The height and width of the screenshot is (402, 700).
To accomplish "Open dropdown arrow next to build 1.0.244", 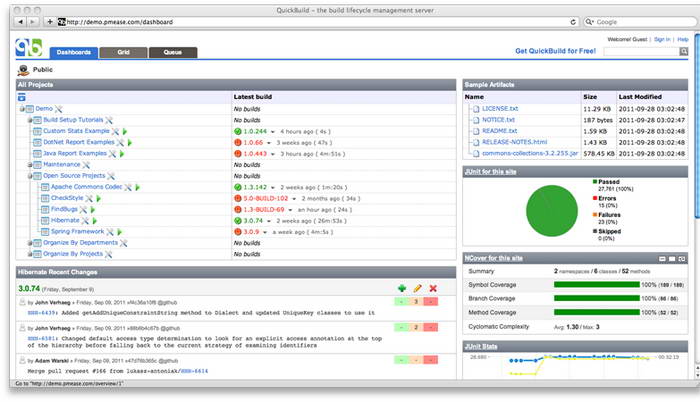I will click(272, 132).
